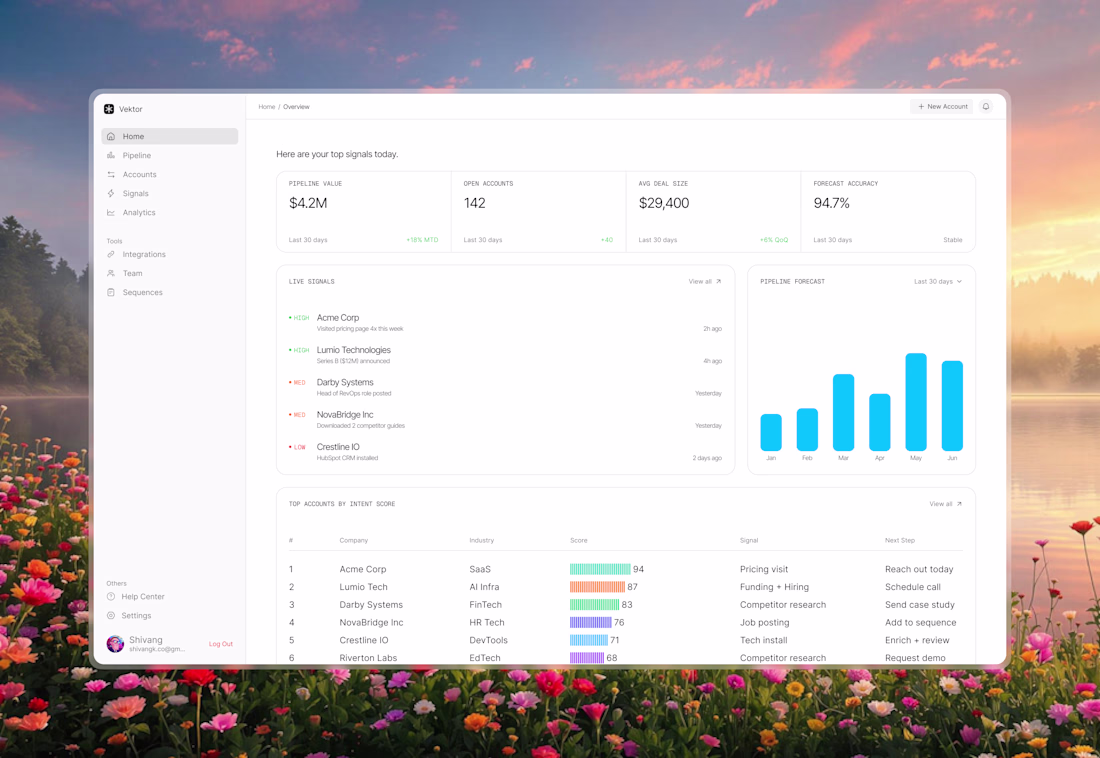Open Sequences in sidebar

[x=170, y=292]
